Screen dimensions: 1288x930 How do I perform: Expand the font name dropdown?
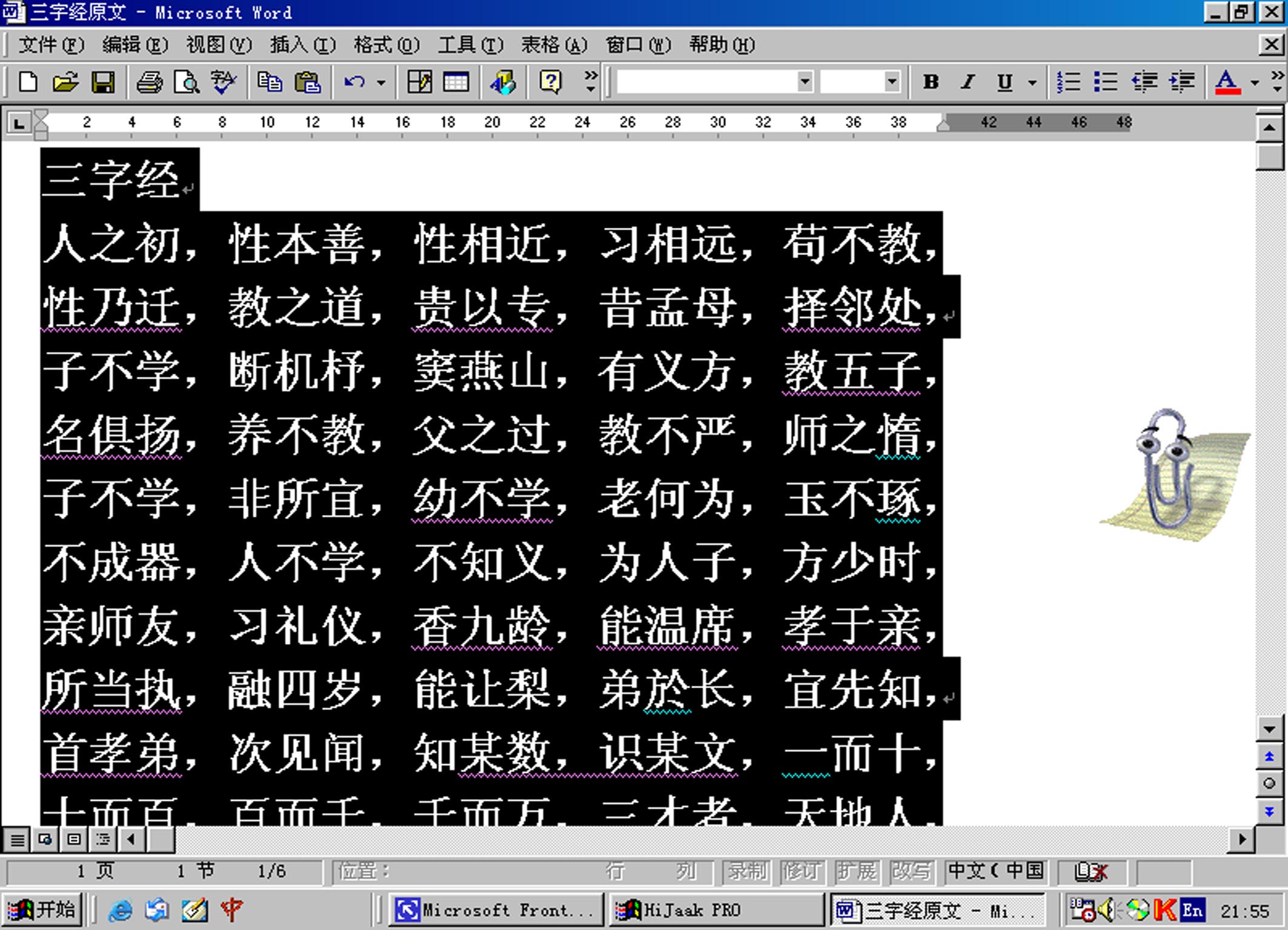(805, 82)
